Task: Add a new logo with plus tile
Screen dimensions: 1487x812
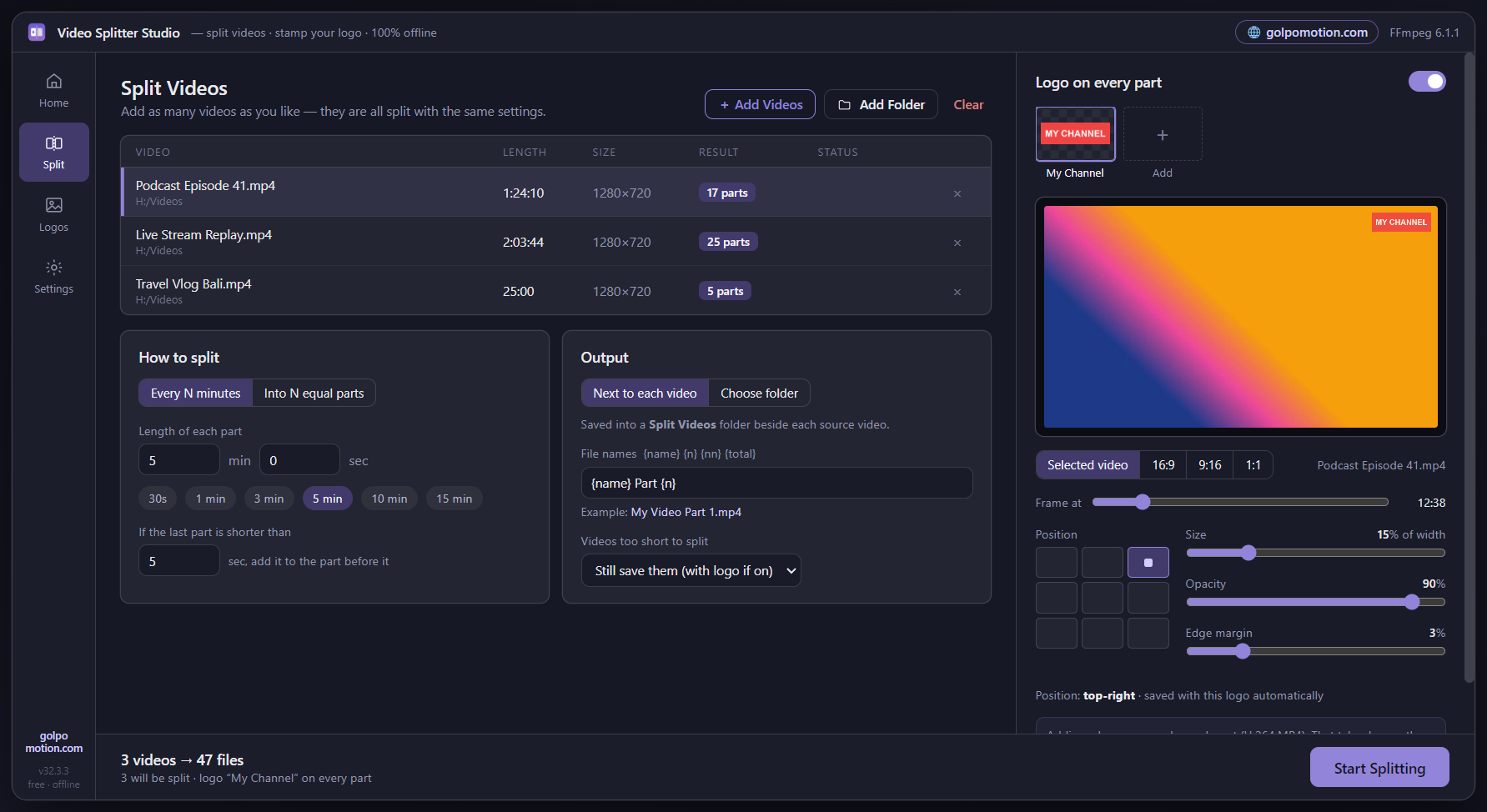Action: coord(1163,134)
